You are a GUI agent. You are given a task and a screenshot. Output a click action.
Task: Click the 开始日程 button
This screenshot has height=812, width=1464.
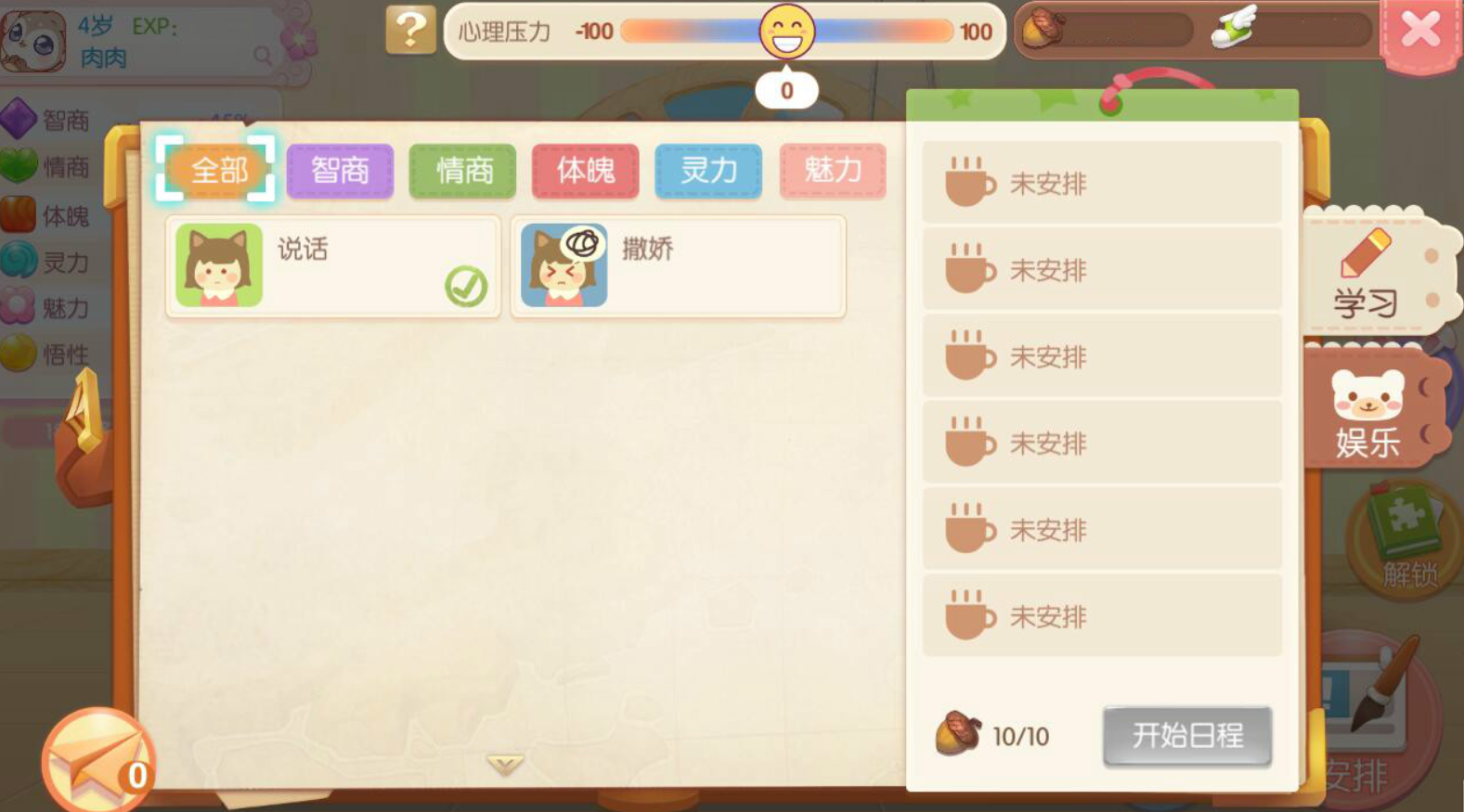click(x=1187, y=736)
